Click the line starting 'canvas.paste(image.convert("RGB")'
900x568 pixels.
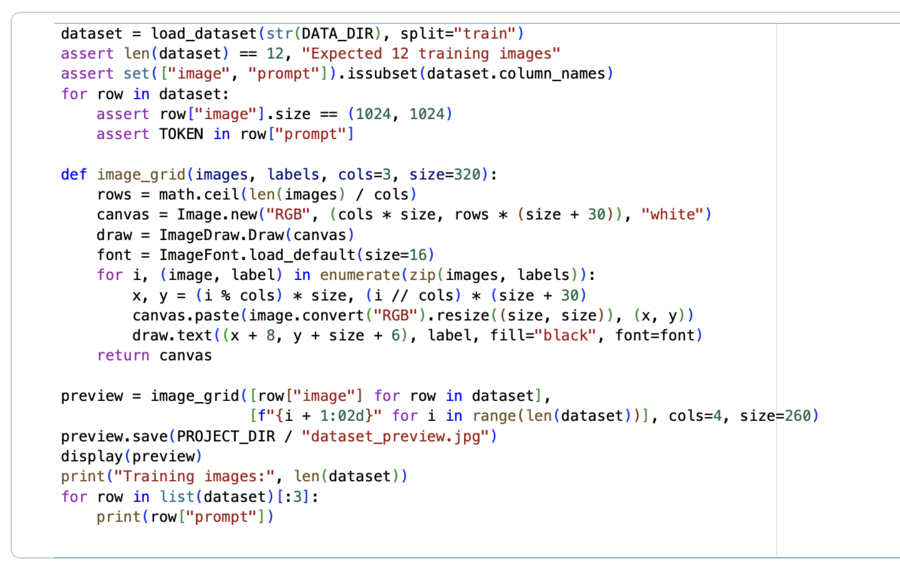(x=413, y=316)
